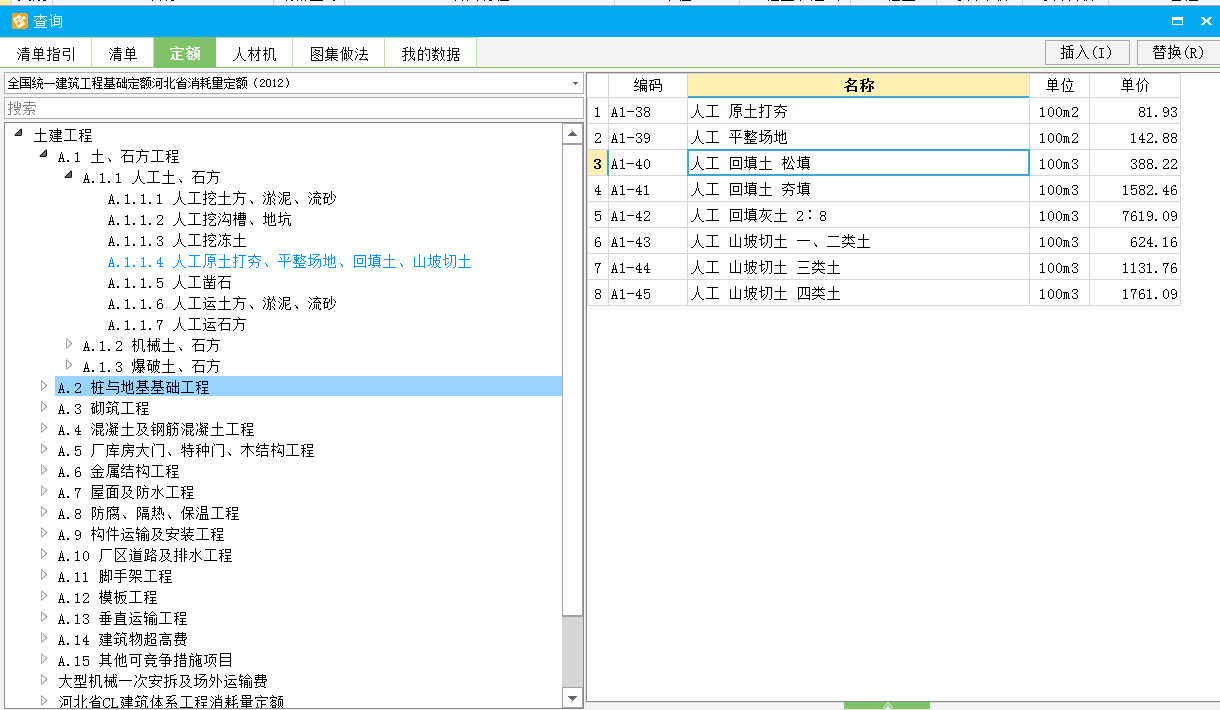This screenshot has width=1220, height=710.
Task: Collapse the A.1 土、石方工程 node
Action: click(x=43, y=155)
